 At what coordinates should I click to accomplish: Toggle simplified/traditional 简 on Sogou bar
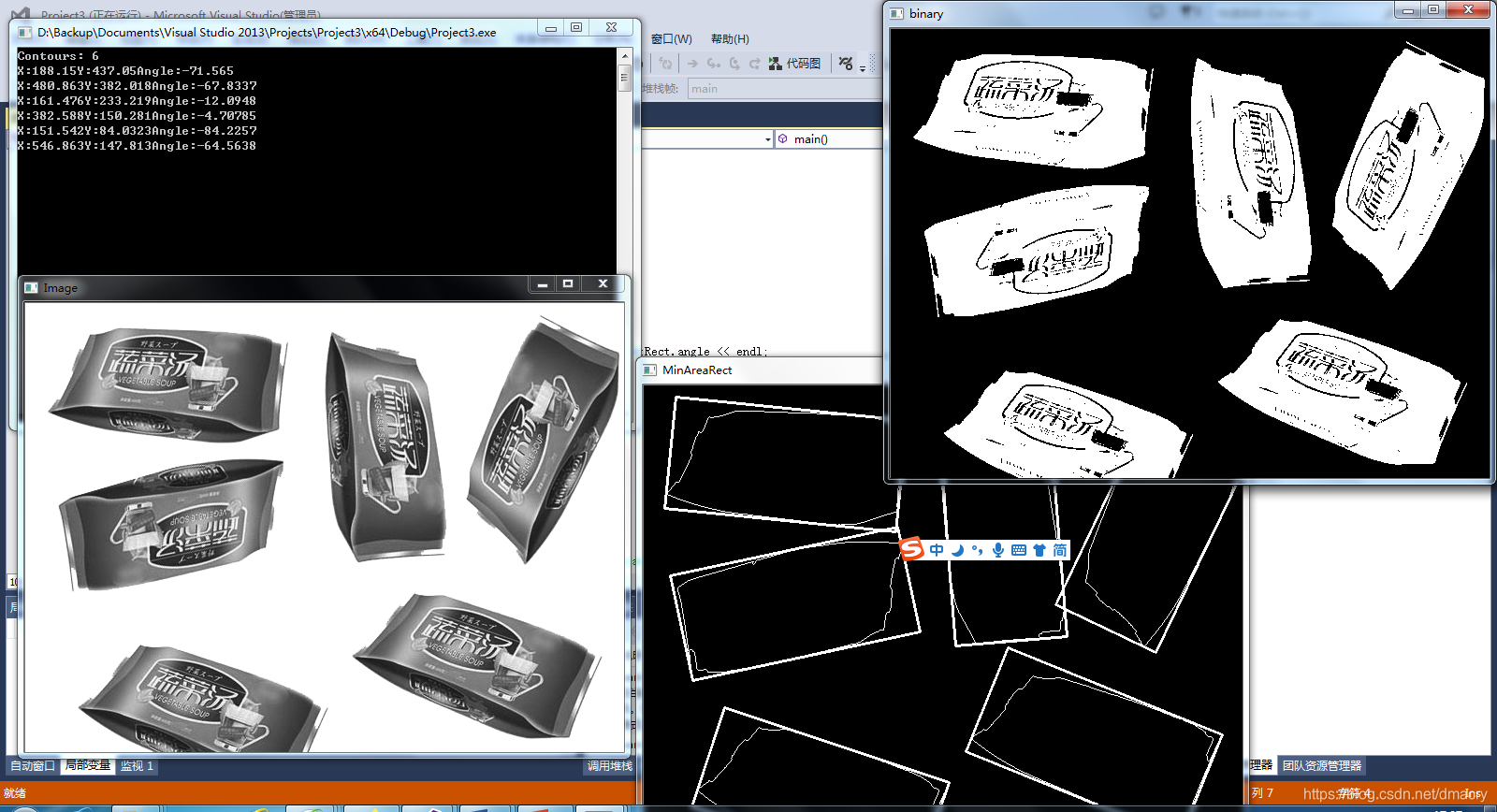tap(1060, 550)
